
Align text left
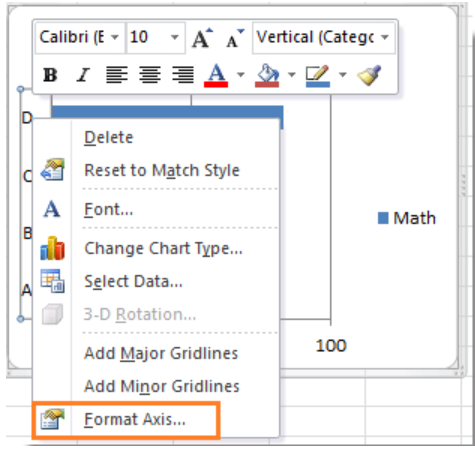coord(117,74)
